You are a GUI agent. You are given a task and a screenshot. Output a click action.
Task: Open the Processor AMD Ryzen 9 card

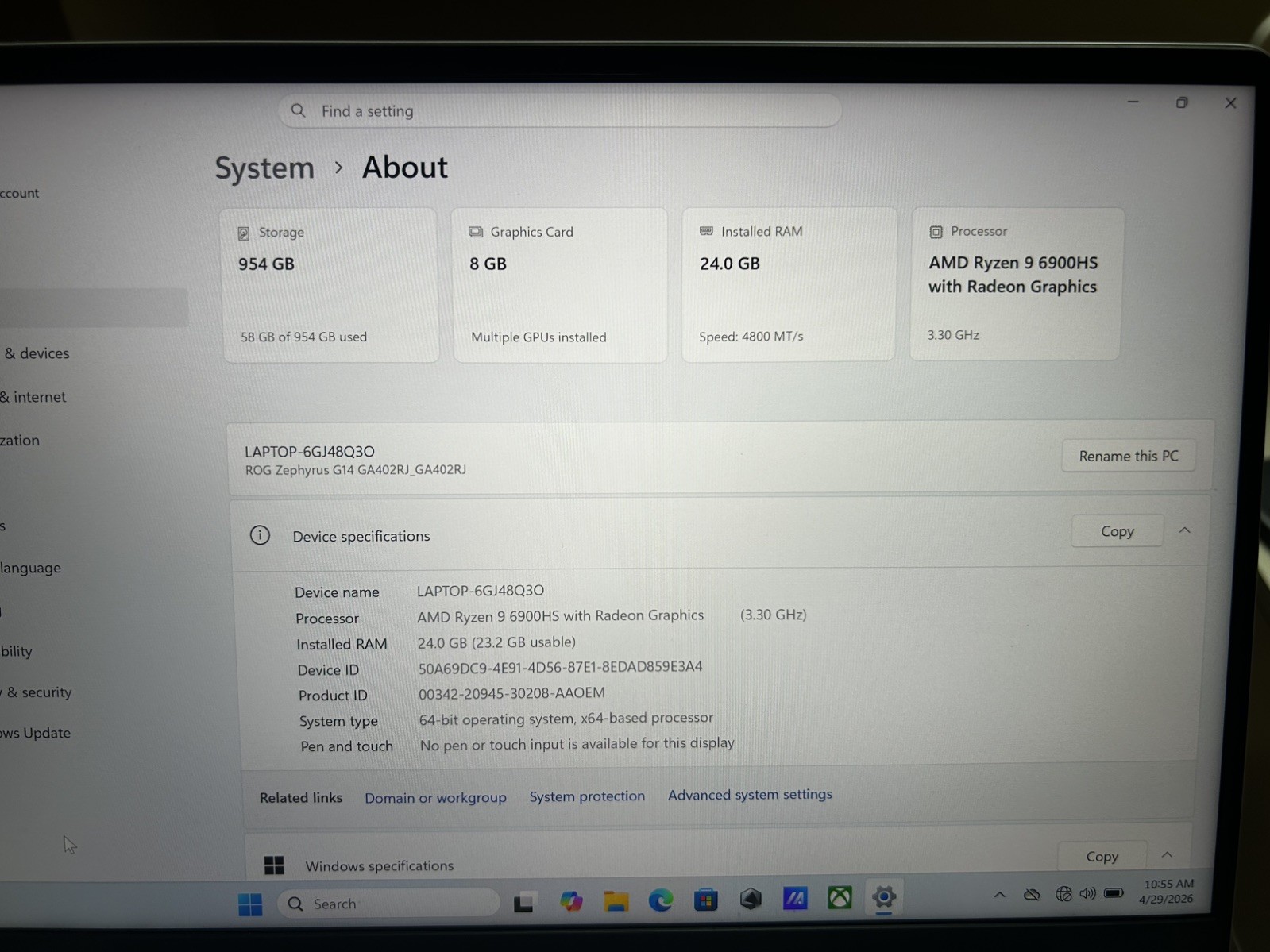(x=1017, y=283)
